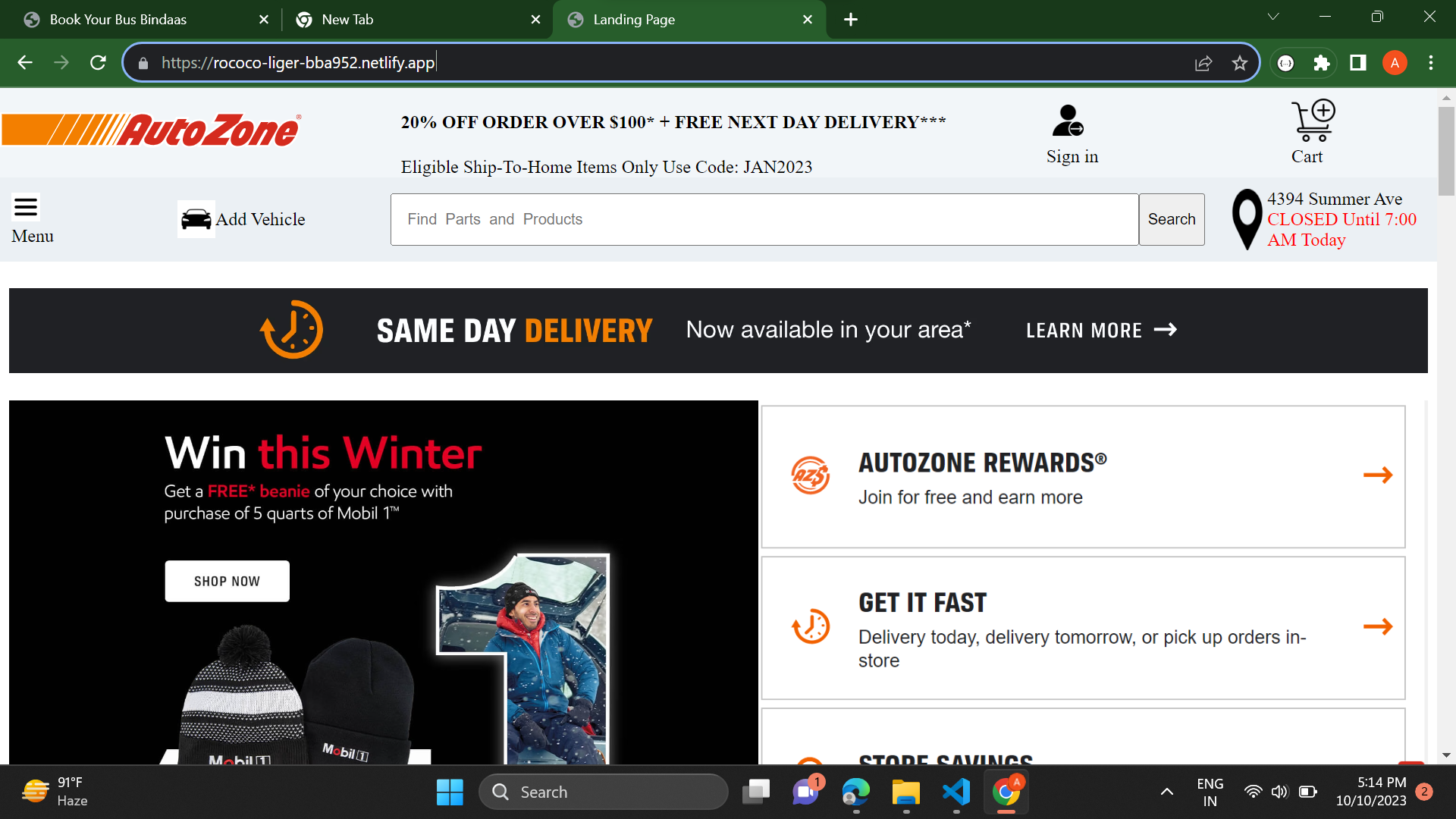Screen dimensions: 1456x819
Task: Click the Sign in person icon
Action: click(x=1068, y=121)
